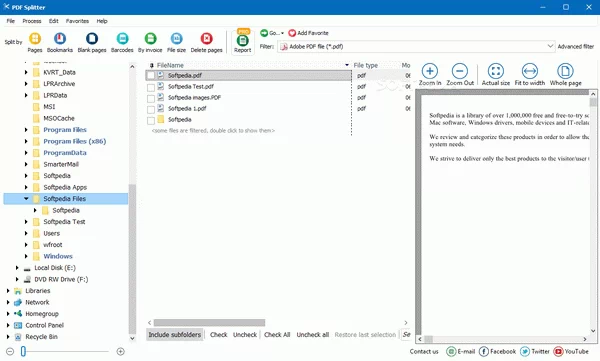600x361 pixels.
Task: Click the Libraries folder icon
Action: click(18, 291)
